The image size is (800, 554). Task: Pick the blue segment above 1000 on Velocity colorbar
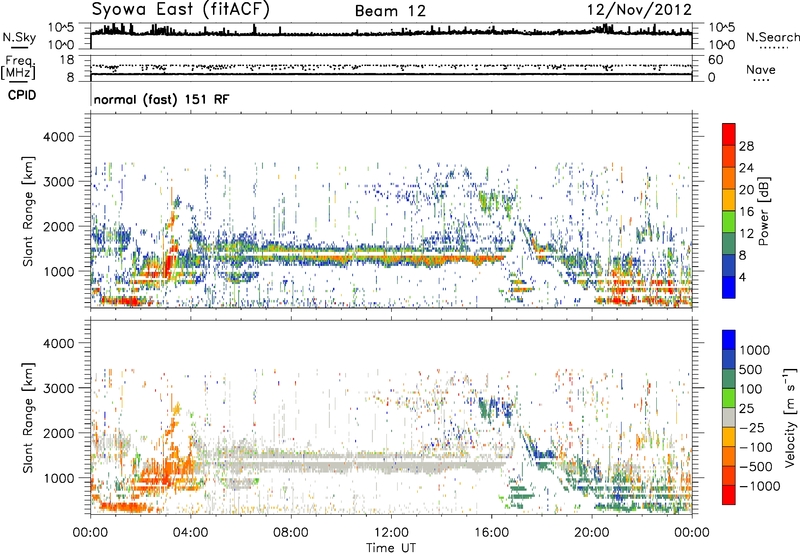(729, 340)
